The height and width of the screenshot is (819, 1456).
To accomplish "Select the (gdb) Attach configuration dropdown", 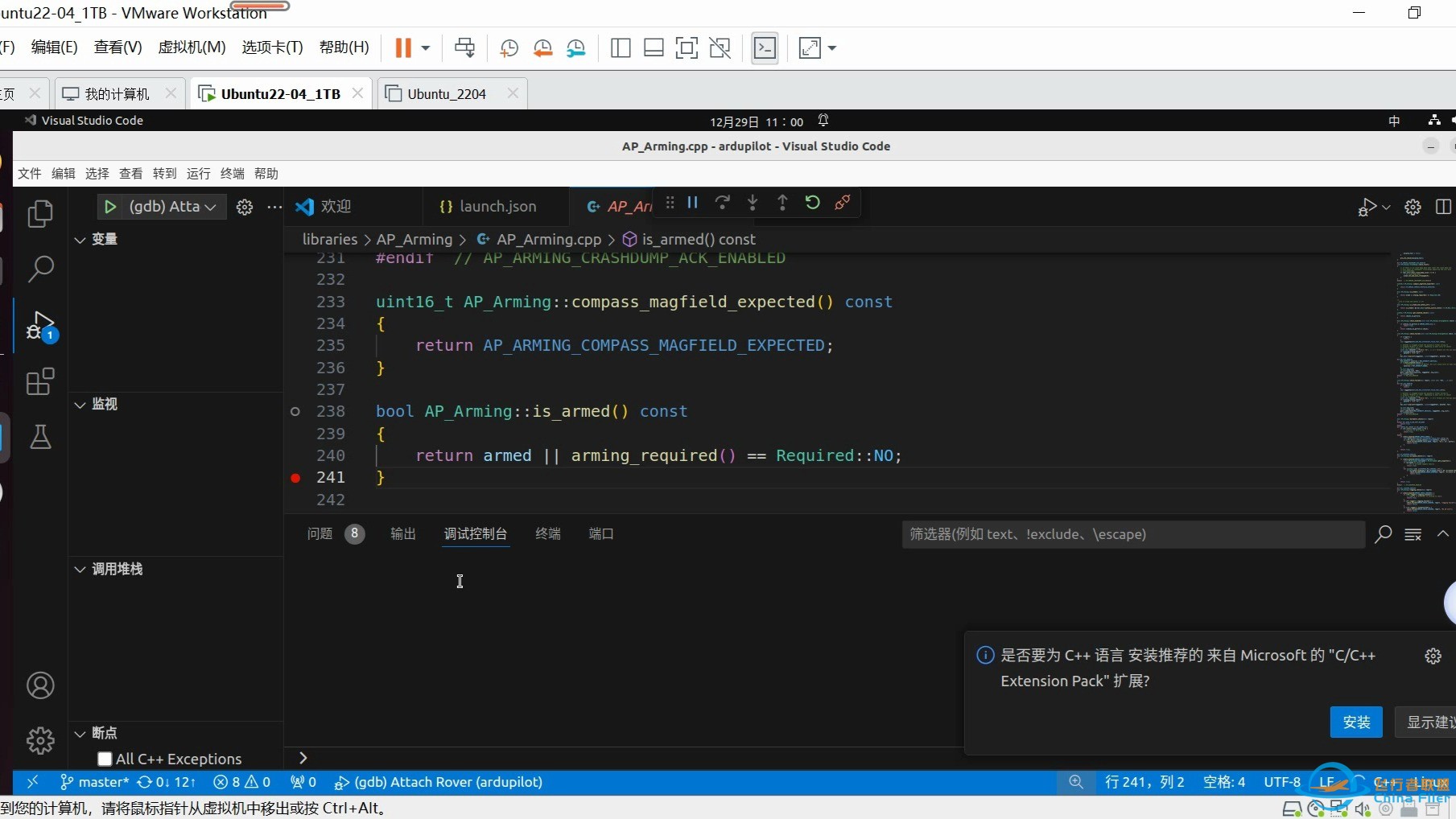I will pyautogui.click(x=172, y=207).
